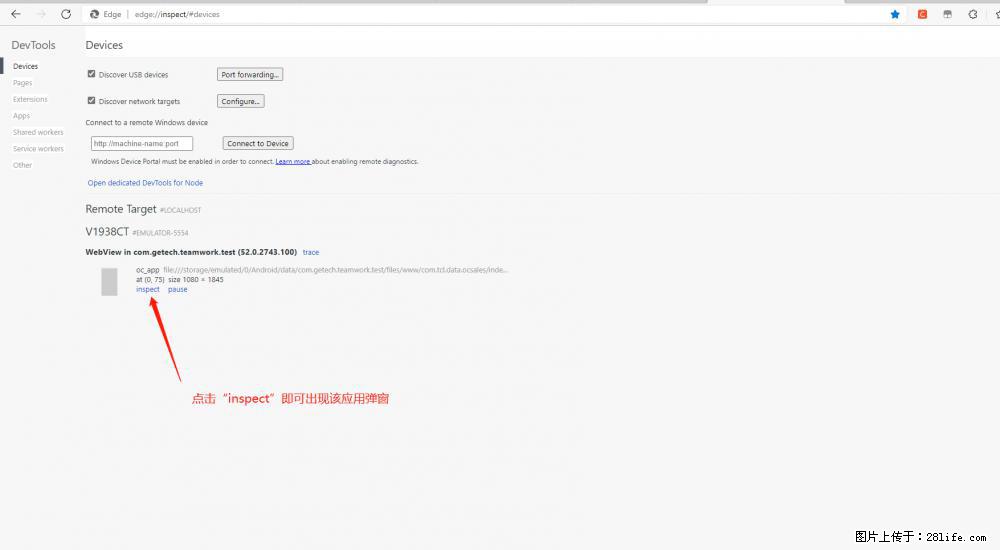Viewport: 1000px width, 550px height.
Task: Click the blue favorites star icon
Action: click(895, 14)
